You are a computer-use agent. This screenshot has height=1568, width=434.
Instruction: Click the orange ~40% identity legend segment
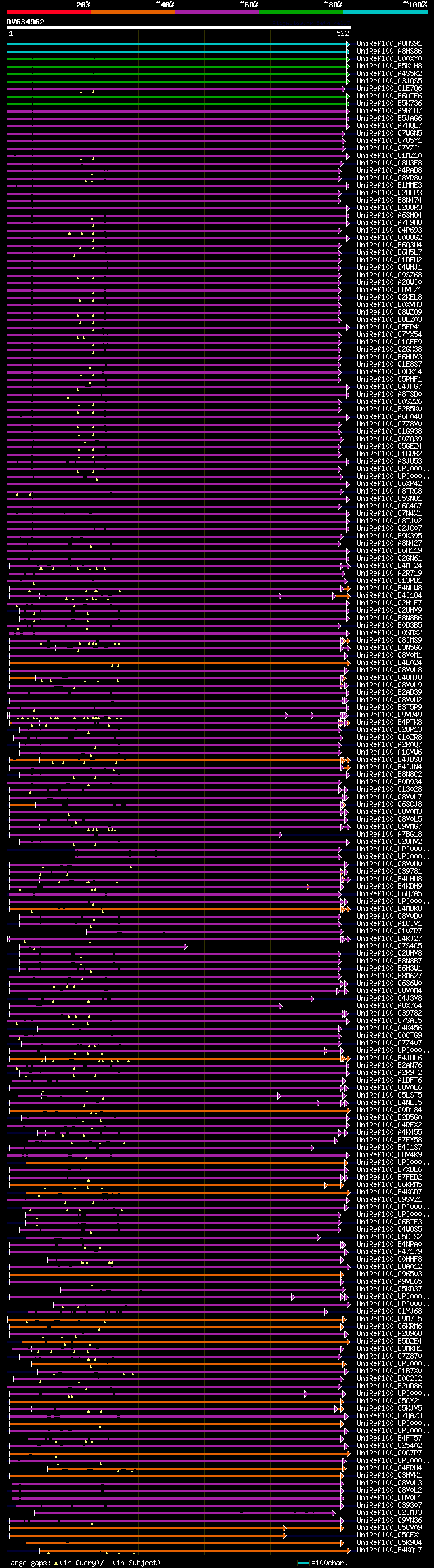(x=133, y=12)
